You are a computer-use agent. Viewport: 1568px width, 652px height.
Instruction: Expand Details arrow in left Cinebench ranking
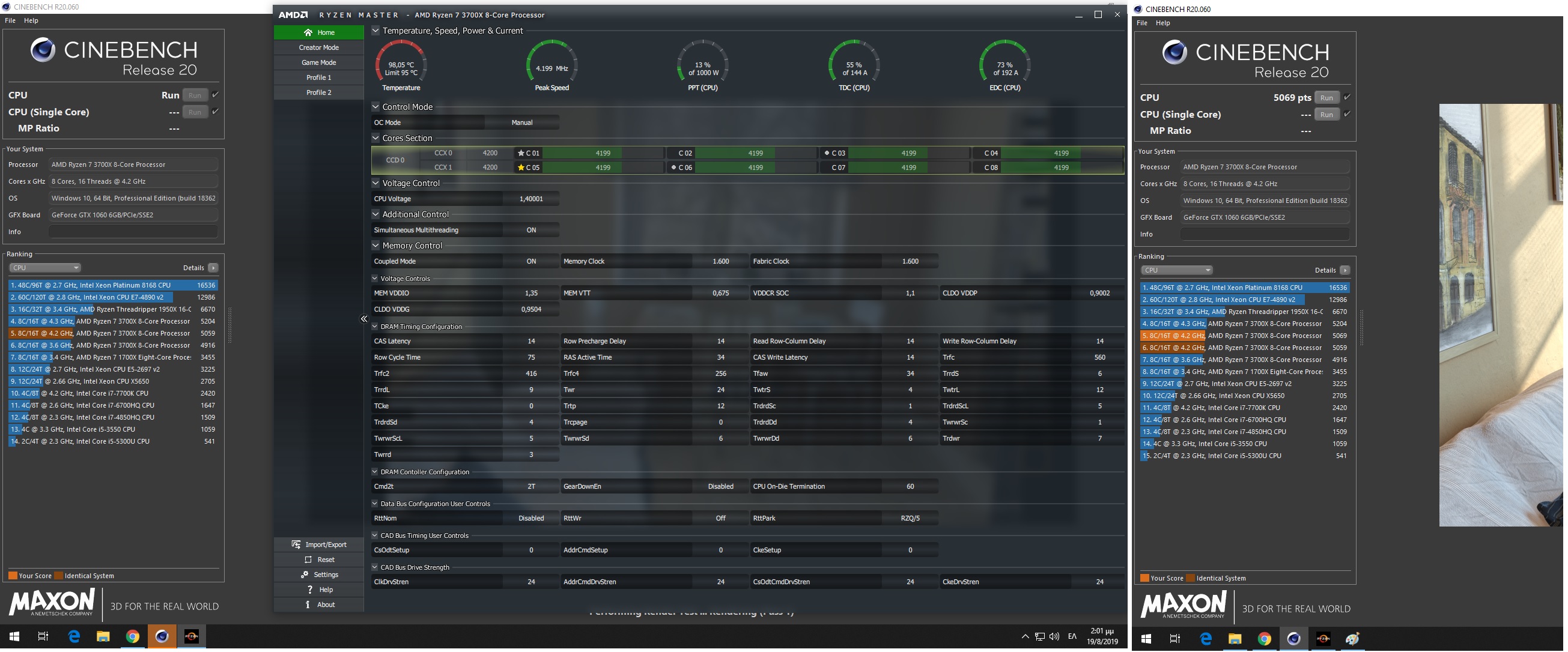(x=213, y=268)
